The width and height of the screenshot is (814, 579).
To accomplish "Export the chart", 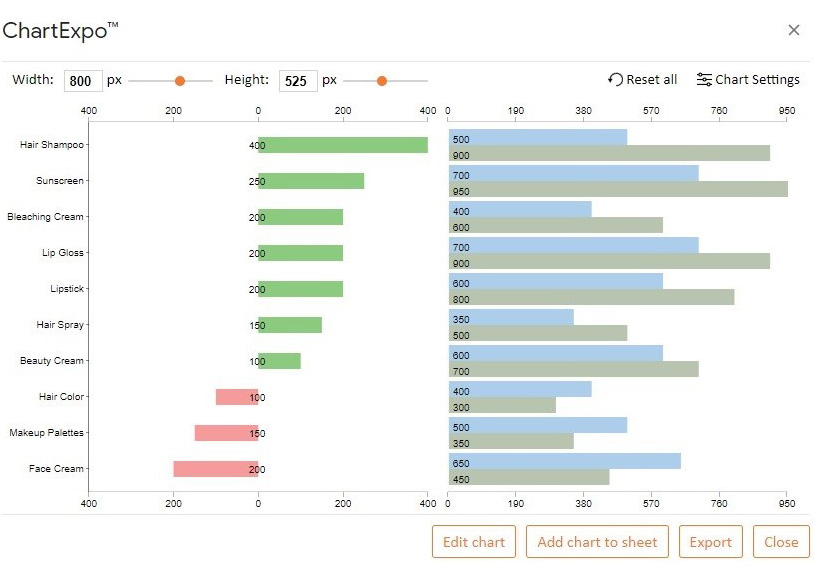I will coord(710,541).
